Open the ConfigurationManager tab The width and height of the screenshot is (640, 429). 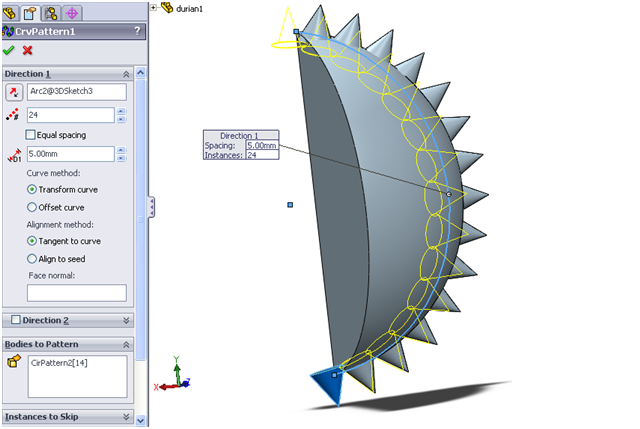(x=51, y=13)
